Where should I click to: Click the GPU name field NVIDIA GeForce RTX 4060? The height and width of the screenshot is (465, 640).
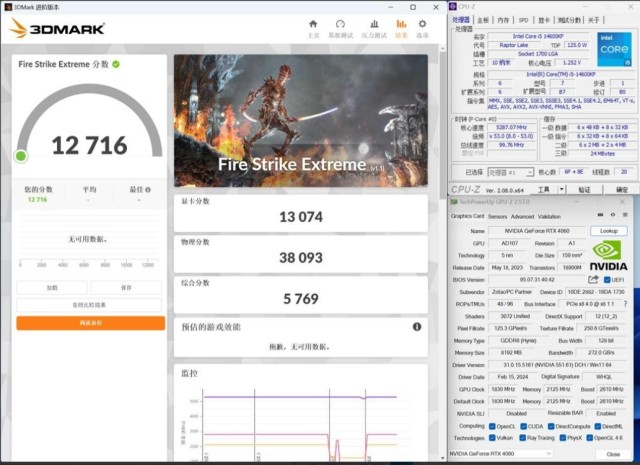click(537, 231)
